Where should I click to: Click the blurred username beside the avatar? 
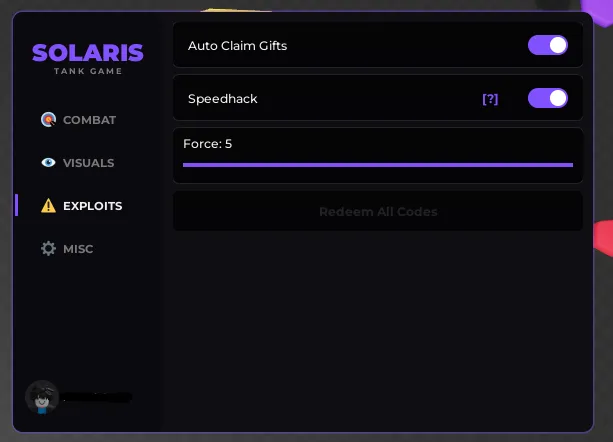click(97, 398)
